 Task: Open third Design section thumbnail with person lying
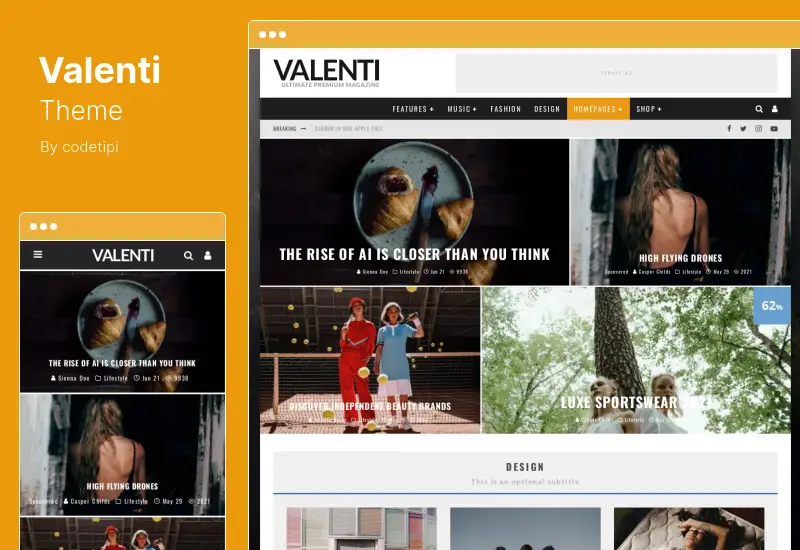(x=689, y=529)
